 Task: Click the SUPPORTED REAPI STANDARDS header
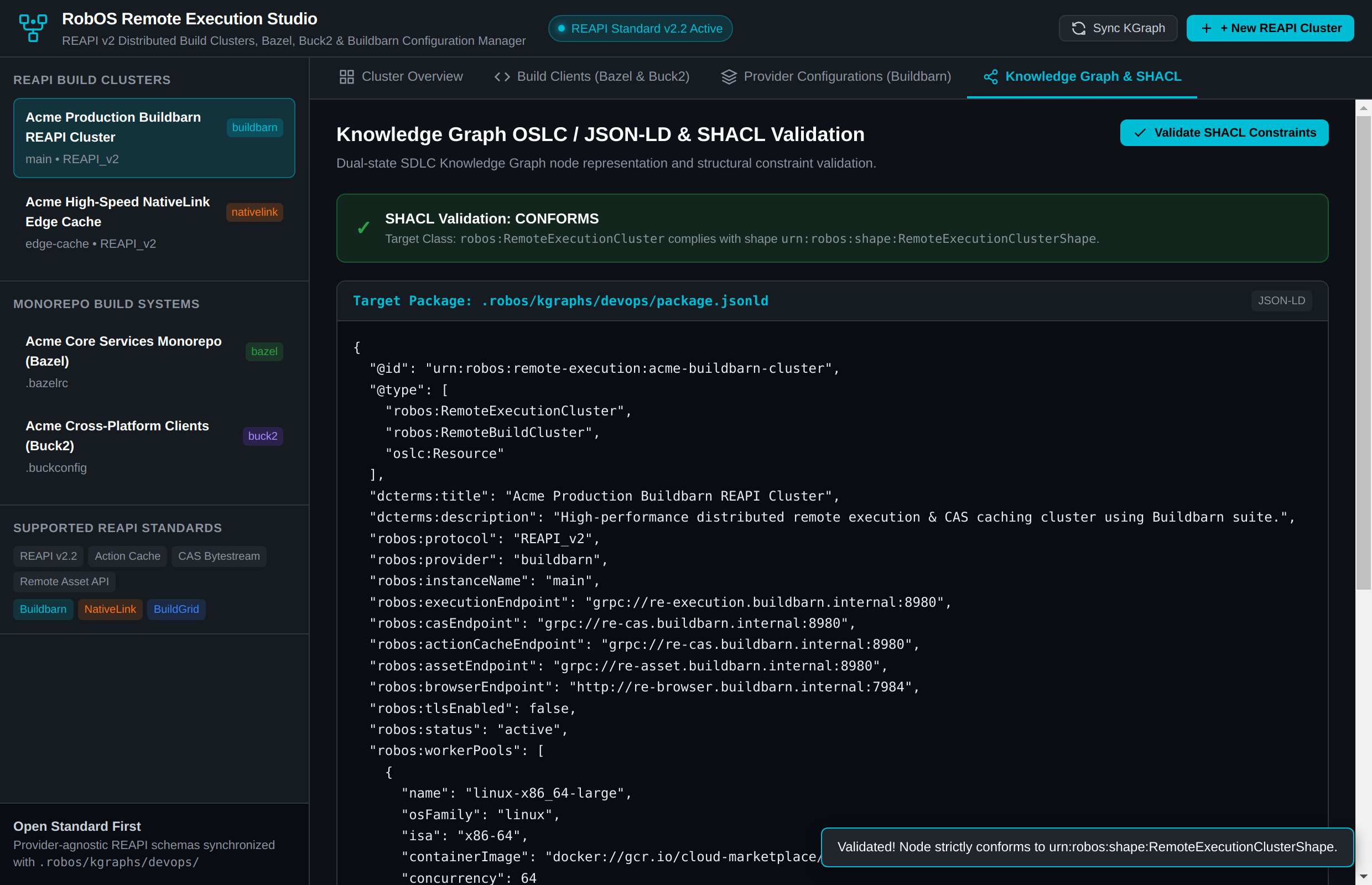pos(117,528)
